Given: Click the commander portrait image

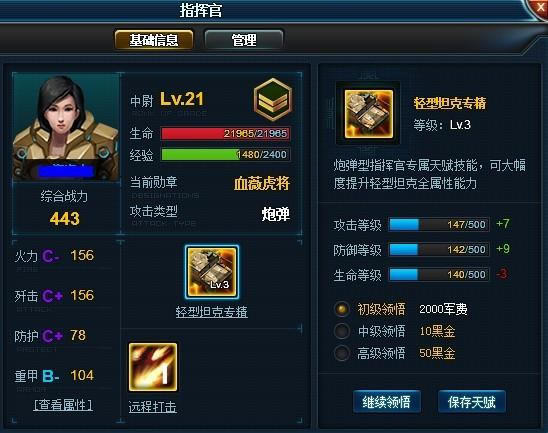Looking at the screenshot, I should pyautogui.click(x=66, y=127).
